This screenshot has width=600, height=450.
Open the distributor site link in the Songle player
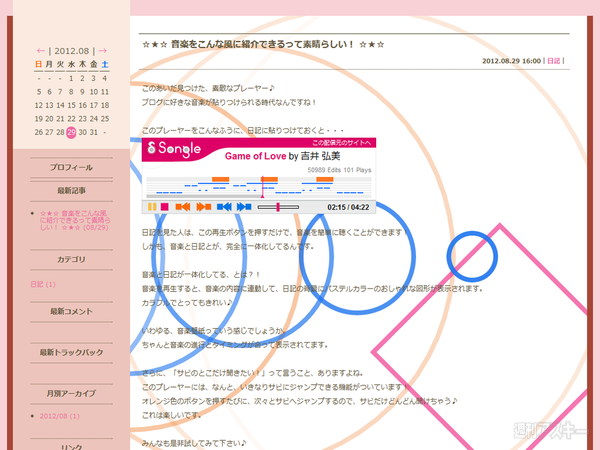coord(341,143)
